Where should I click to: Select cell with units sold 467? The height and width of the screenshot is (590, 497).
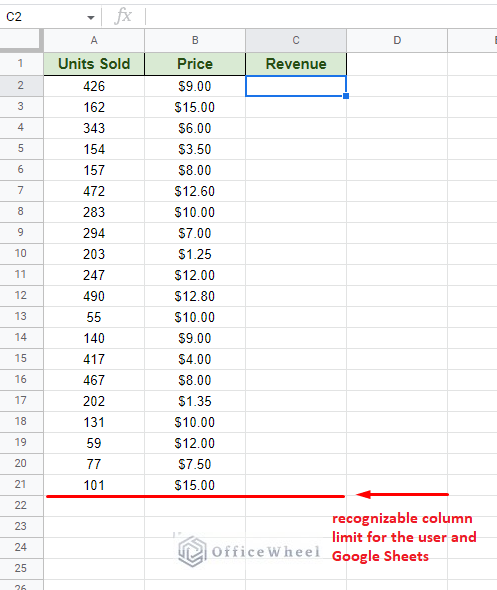(94, 380)
